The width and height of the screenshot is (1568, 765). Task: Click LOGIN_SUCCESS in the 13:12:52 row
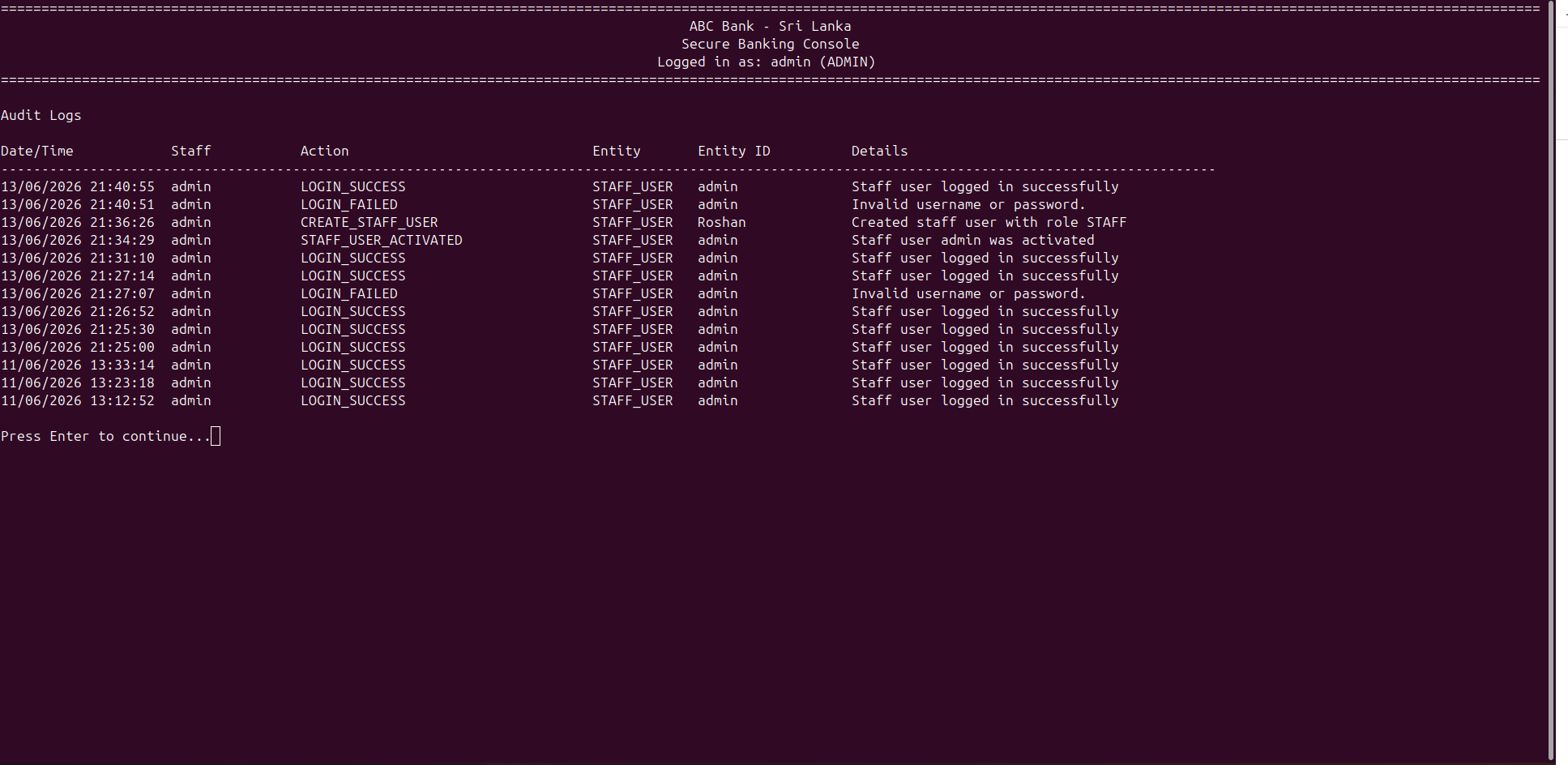tap(353, 400)
